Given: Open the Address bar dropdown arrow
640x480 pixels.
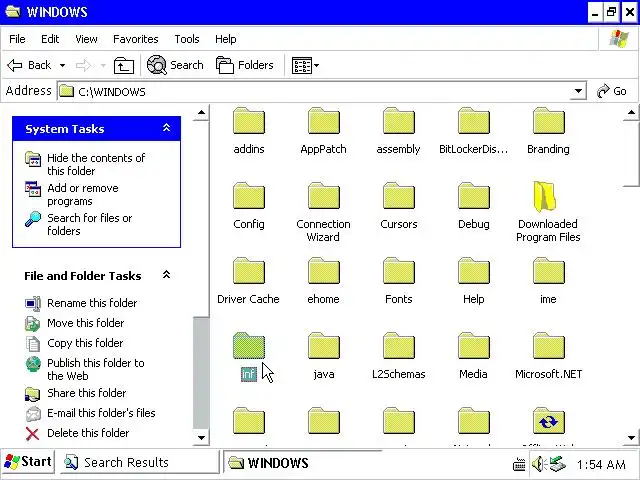Looking at the screenshot, I should (x=578, y=91).
